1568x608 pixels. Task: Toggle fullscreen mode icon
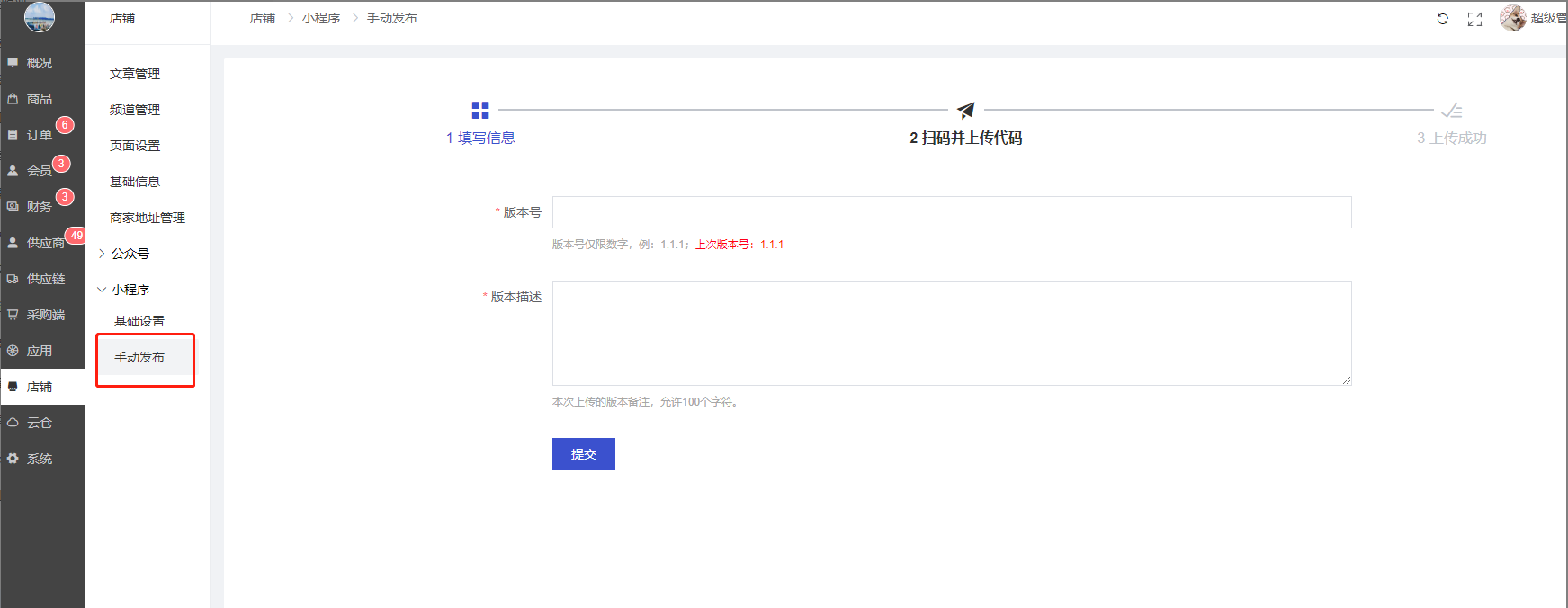[x=1474, y=19]
